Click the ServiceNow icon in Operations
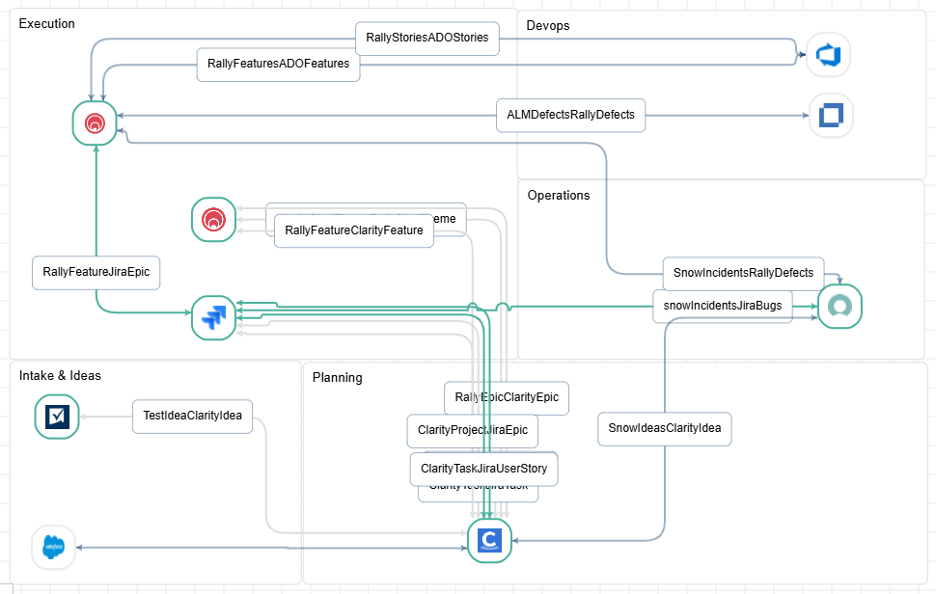 pos(839,306)
